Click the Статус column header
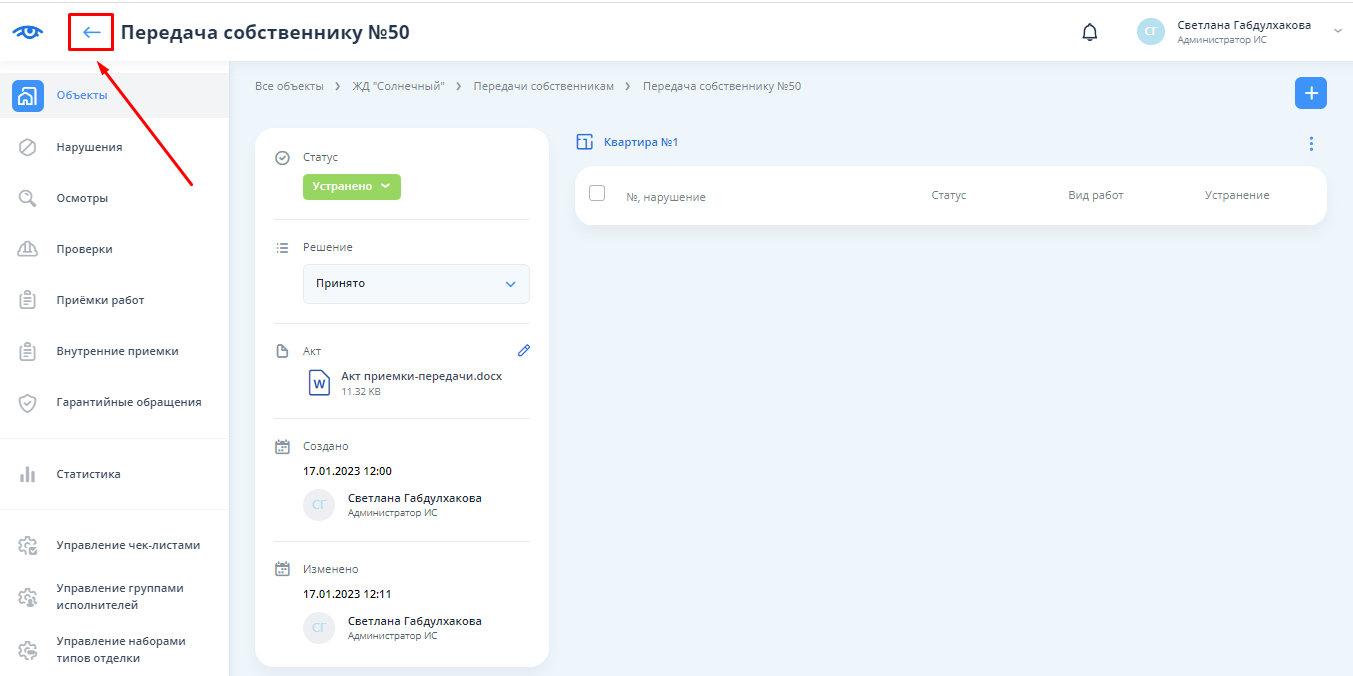 point(948,195)
